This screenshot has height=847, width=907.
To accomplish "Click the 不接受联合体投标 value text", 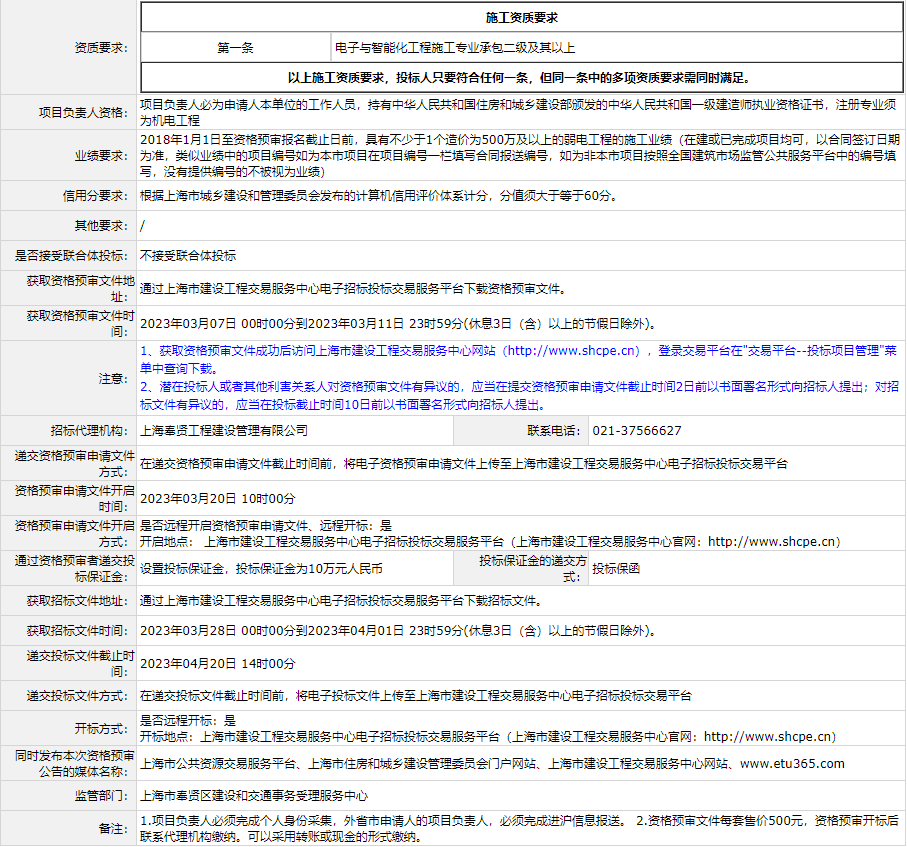I will (x=188, y=255).
